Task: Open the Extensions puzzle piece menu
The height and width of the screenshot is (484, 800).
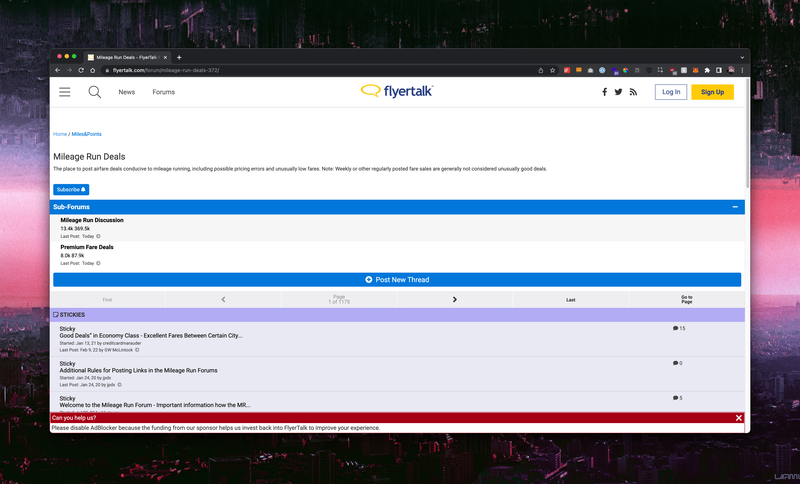Action: [707, 70]
